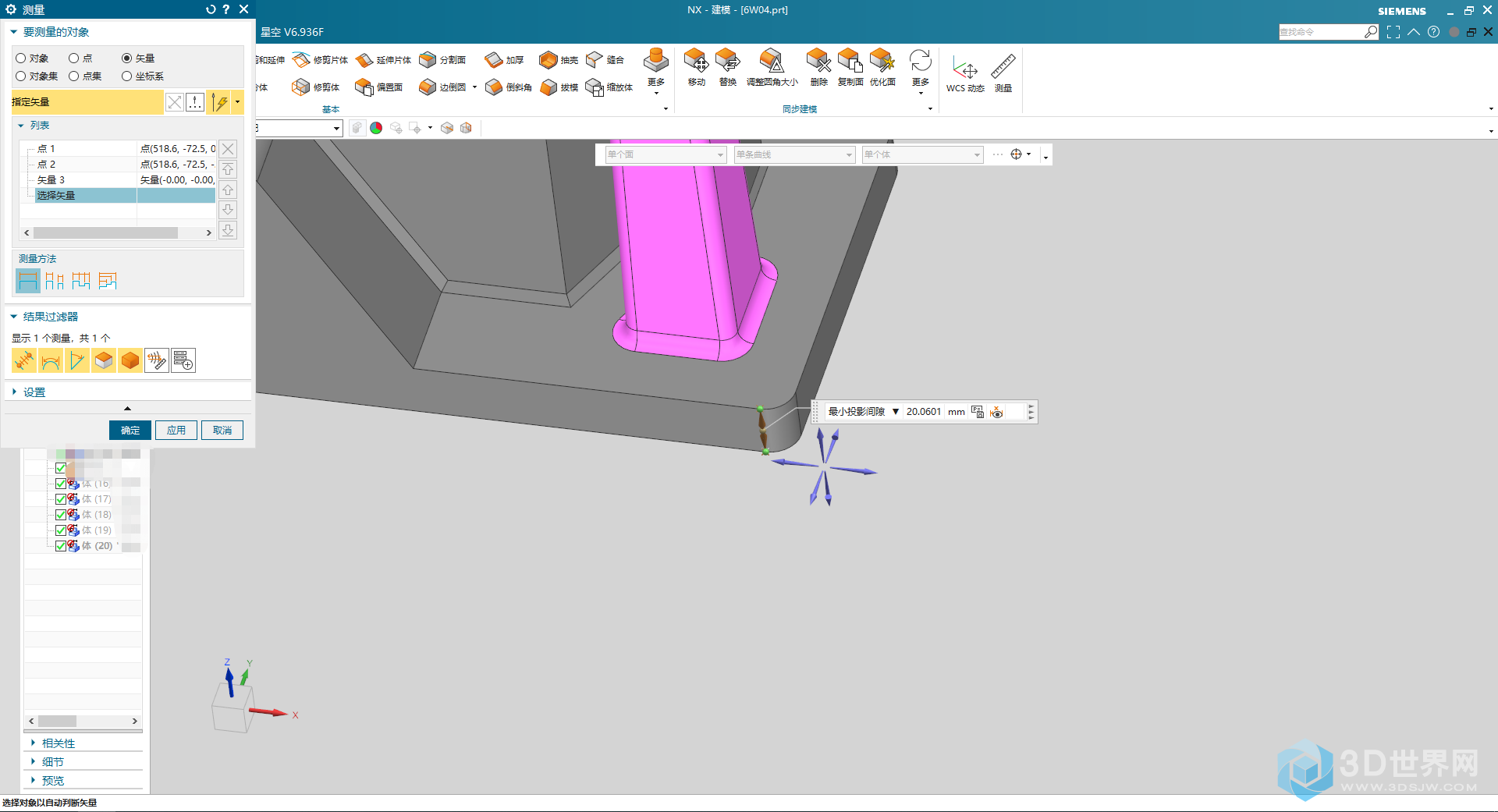Click reverse vector direction icon in 指定矢量 row
1498x812 pixels.
pyautogui.click(x=175, y=102)
